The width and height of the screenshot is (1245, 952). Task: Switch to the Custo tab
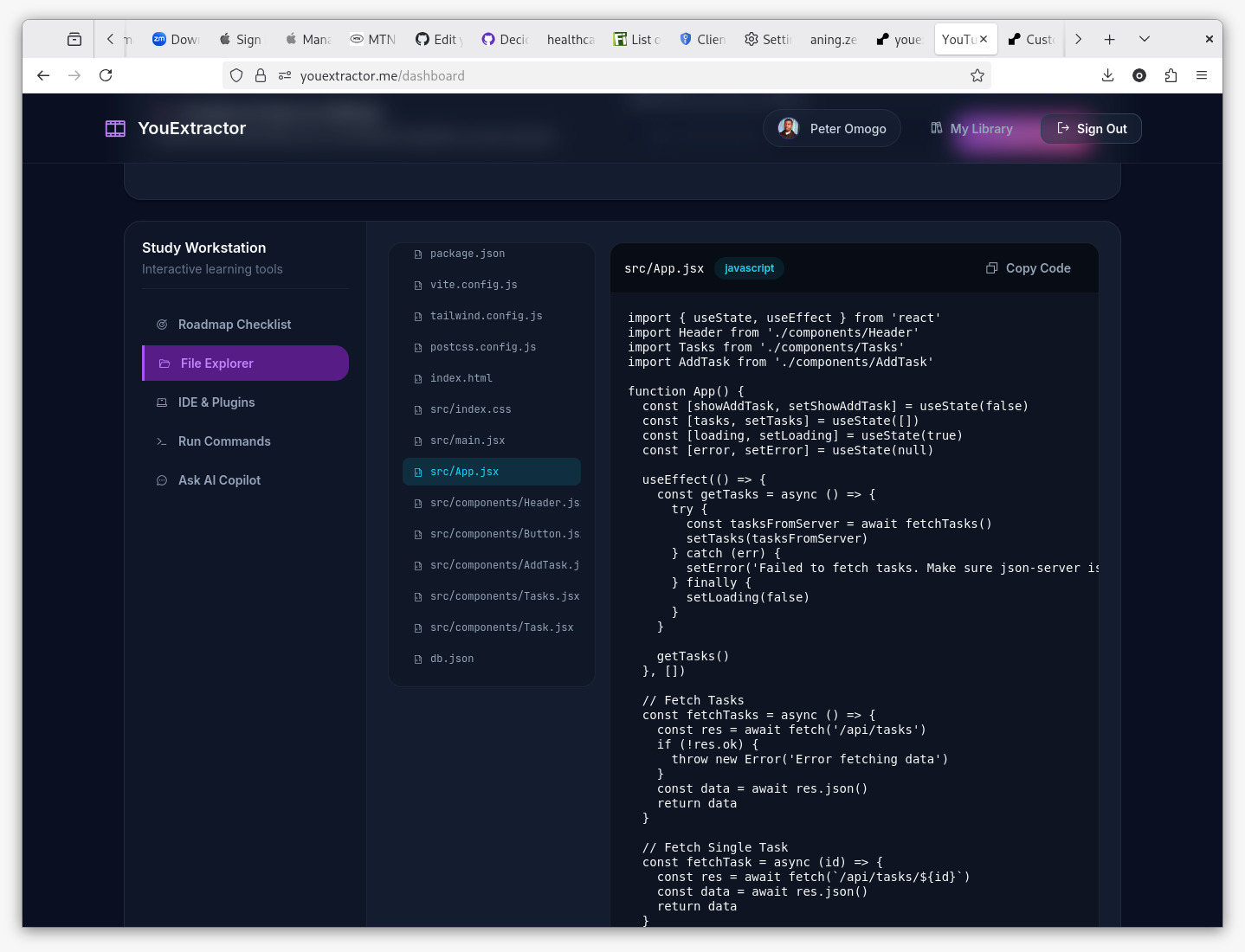[x=1032, y=39]
